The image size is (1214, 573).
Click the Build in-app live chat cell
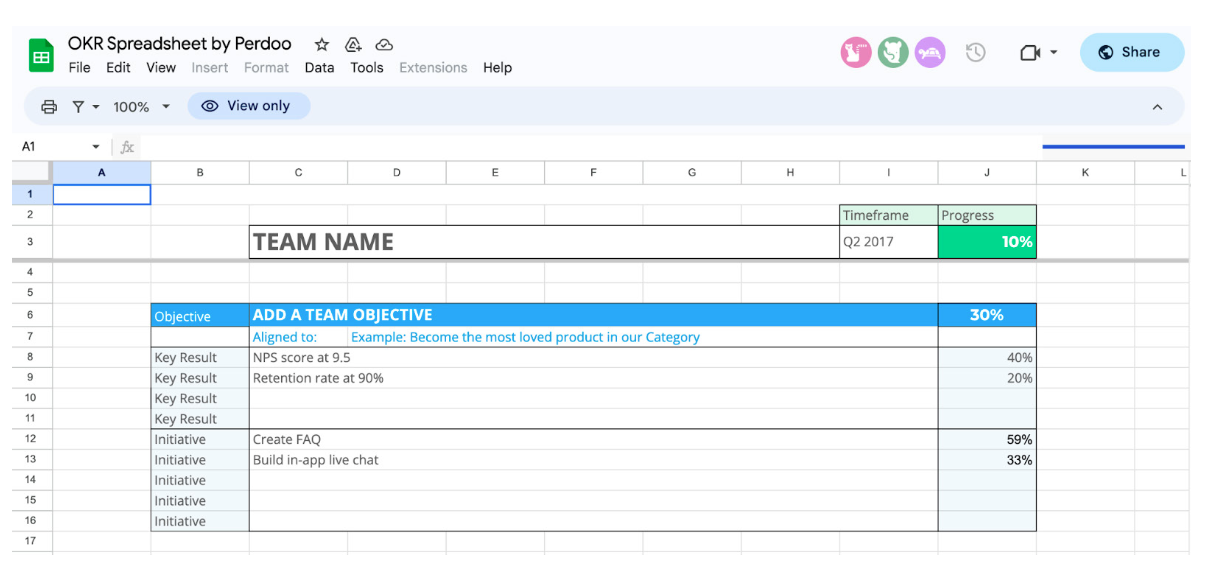pyautogui.click(x=593, y=460)
